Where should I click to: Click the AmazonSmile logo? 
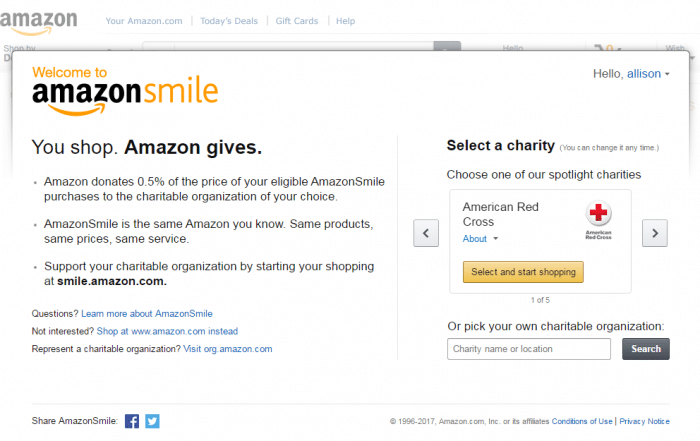[x=125, y=91]
